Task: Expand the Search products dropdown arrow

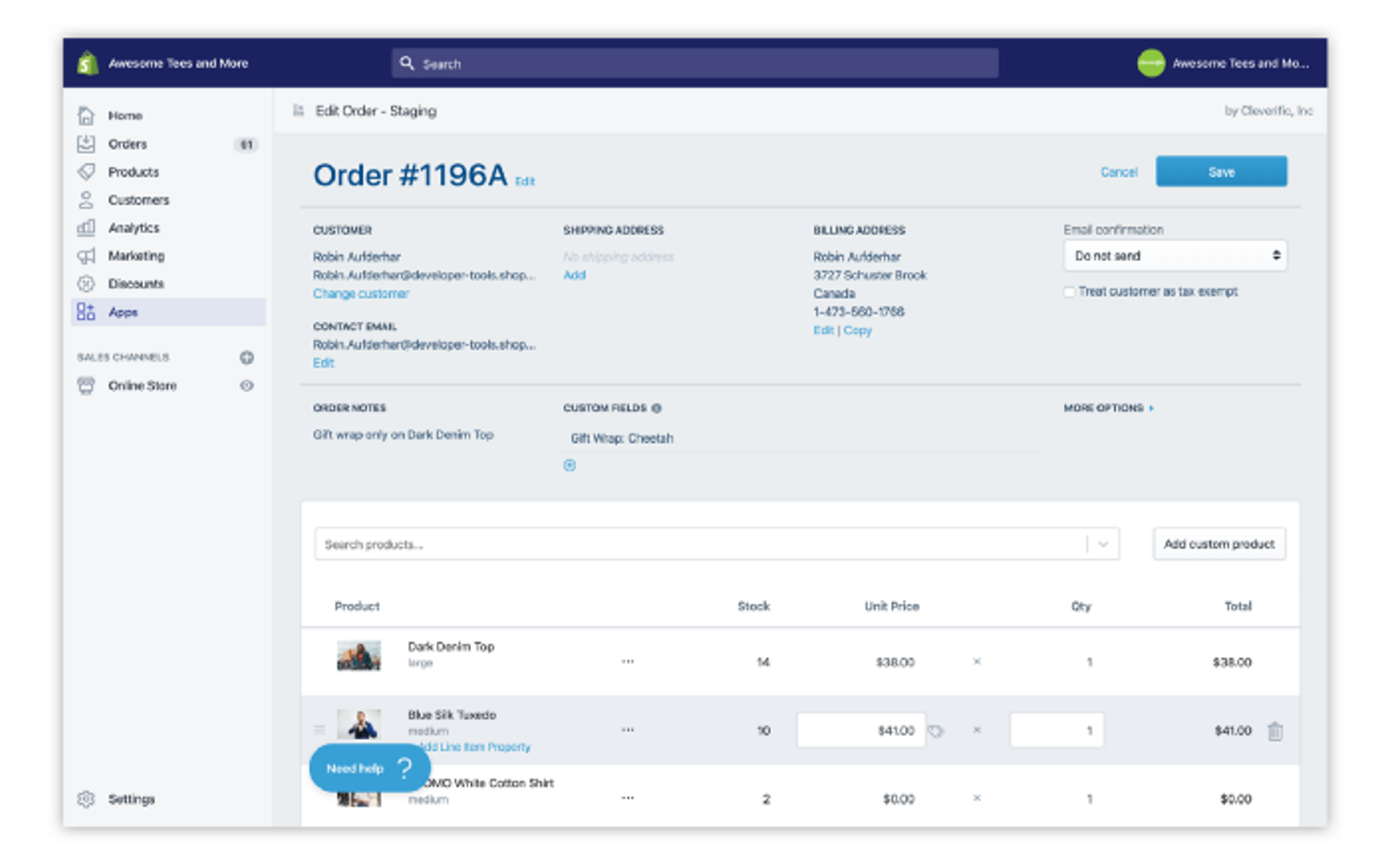Action: pyautogui.click(x=1103, y=544)
